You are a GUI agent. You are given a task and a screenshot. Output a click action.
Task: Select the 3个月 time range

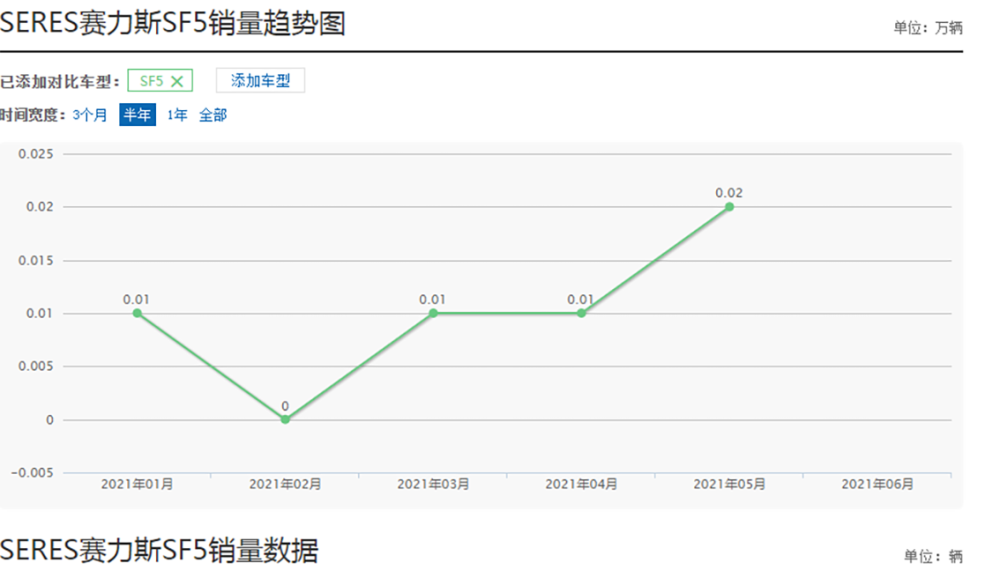pos(90,115)
